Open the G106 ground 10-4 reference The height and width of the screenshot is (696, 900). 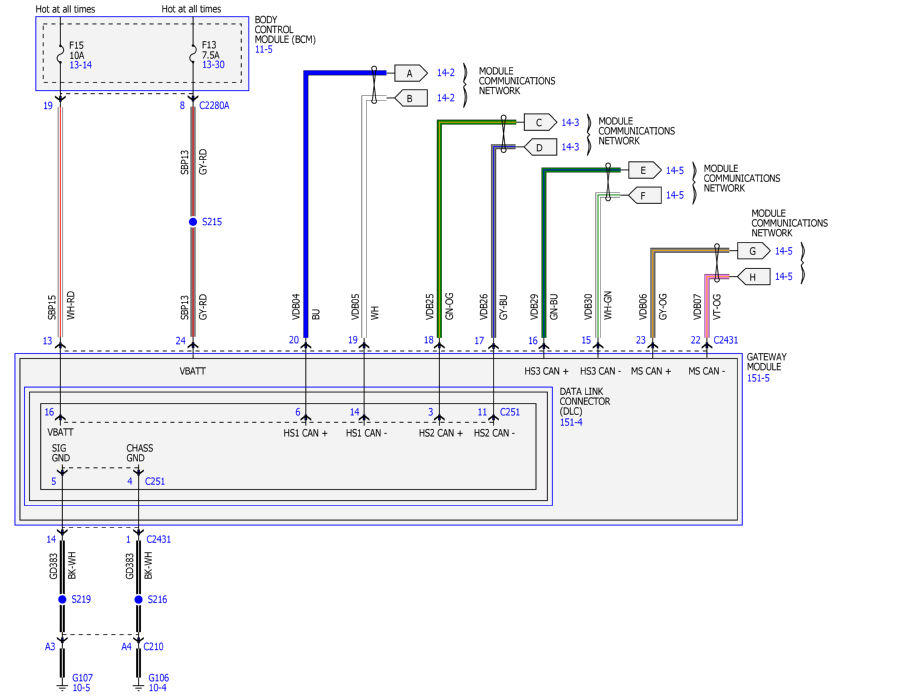(x=158, y=688)
